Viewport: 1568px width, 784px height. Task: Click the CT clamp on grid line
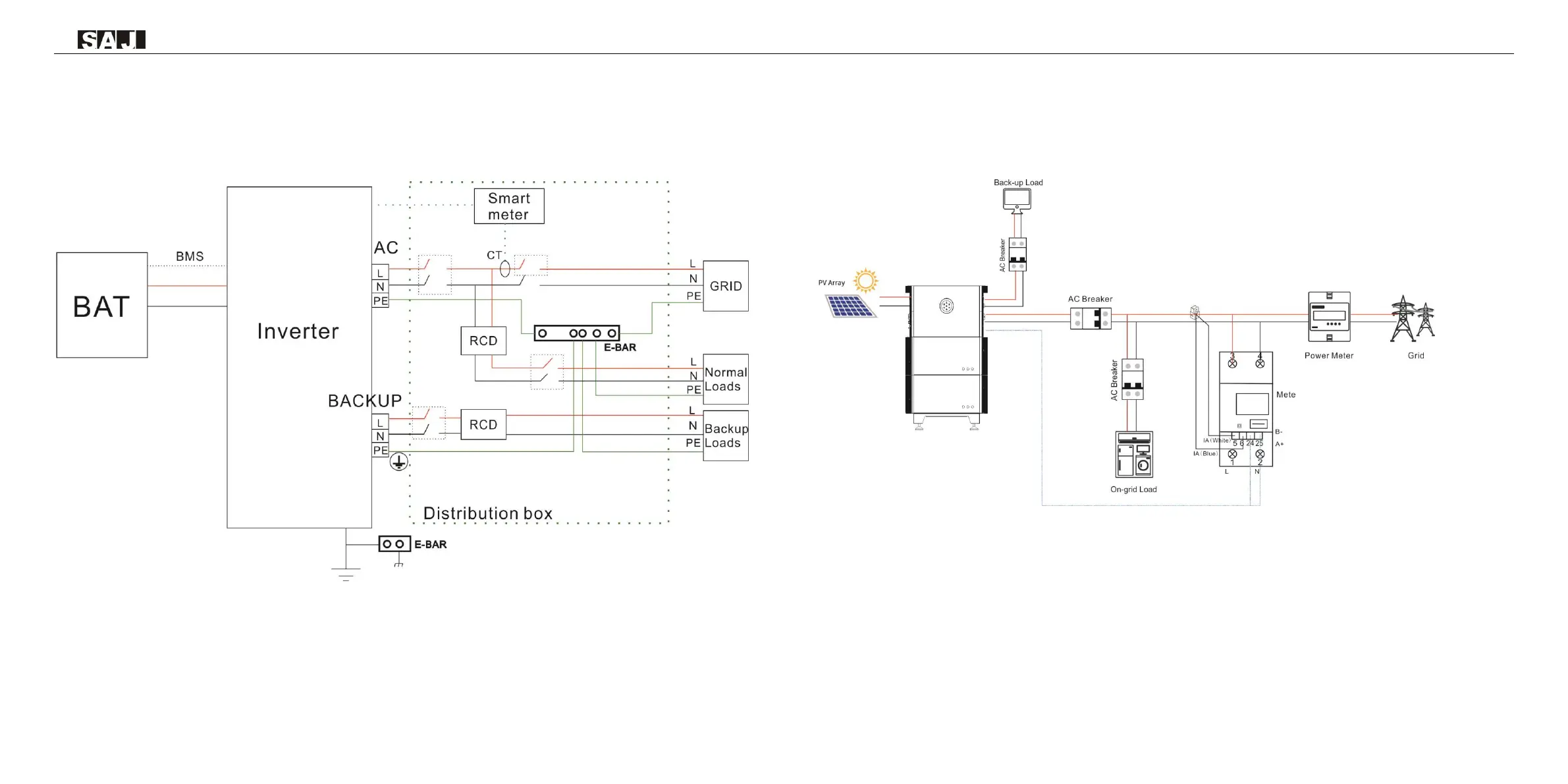tap(1195, 313)
